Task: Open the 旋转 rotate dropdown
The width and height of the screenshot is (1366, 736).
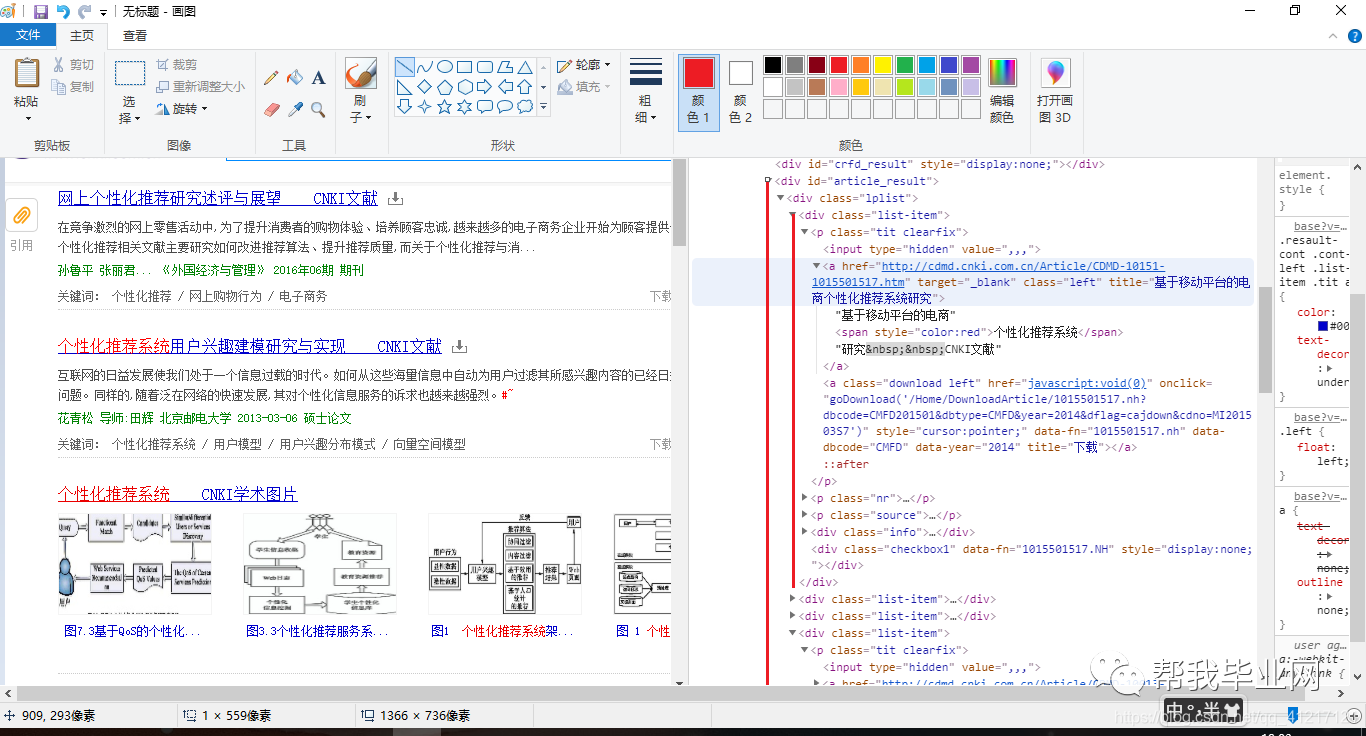Action: pos(182,108)
